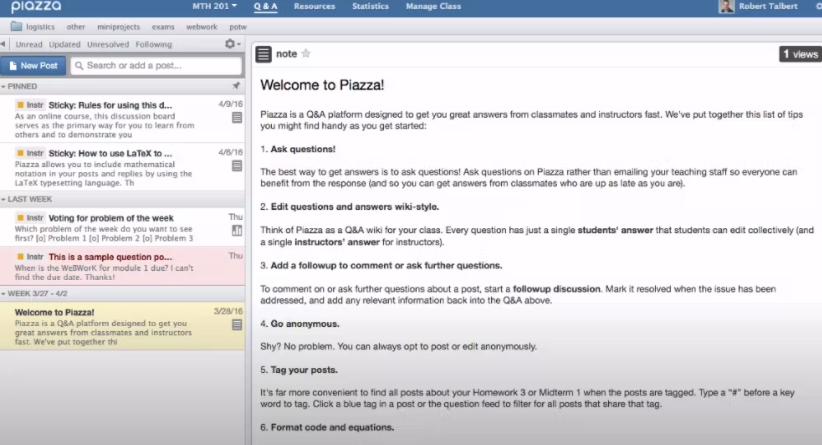Open the feed settings gear dropdown
822x445 pixels.
[232, 44]
